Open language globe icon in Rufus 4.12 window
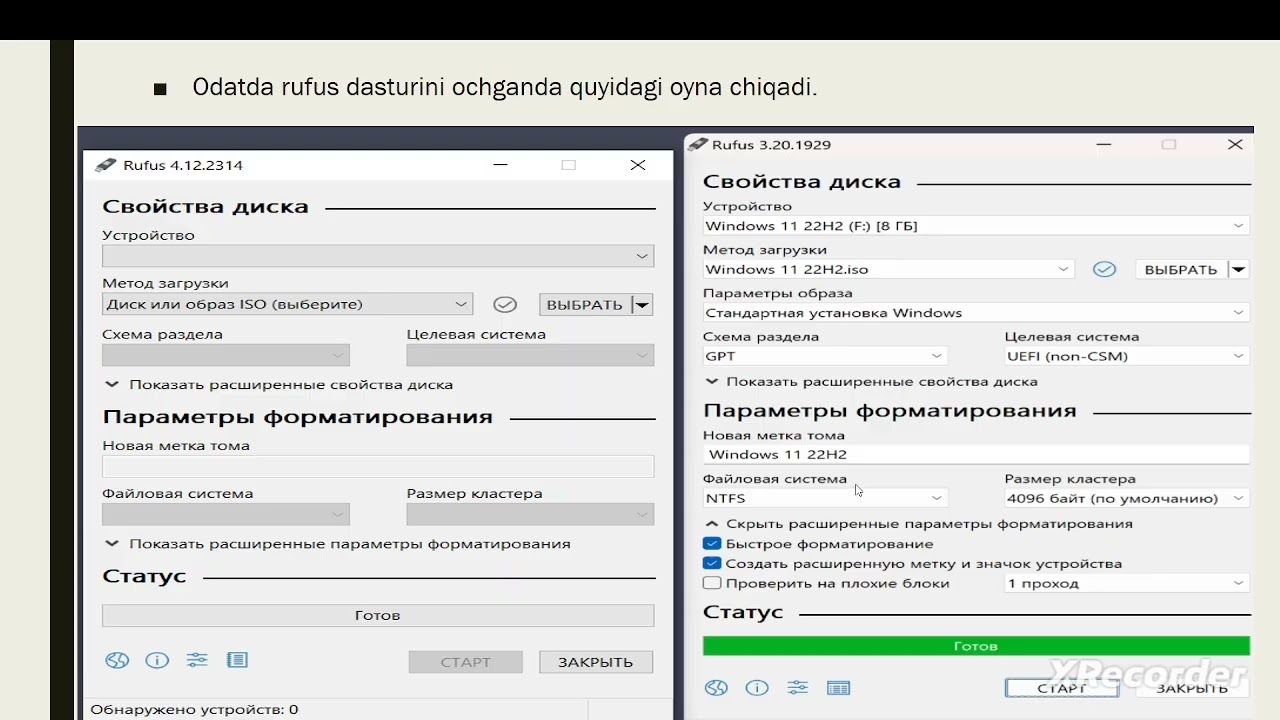The image size is (1280, 720). pos(117,660)
